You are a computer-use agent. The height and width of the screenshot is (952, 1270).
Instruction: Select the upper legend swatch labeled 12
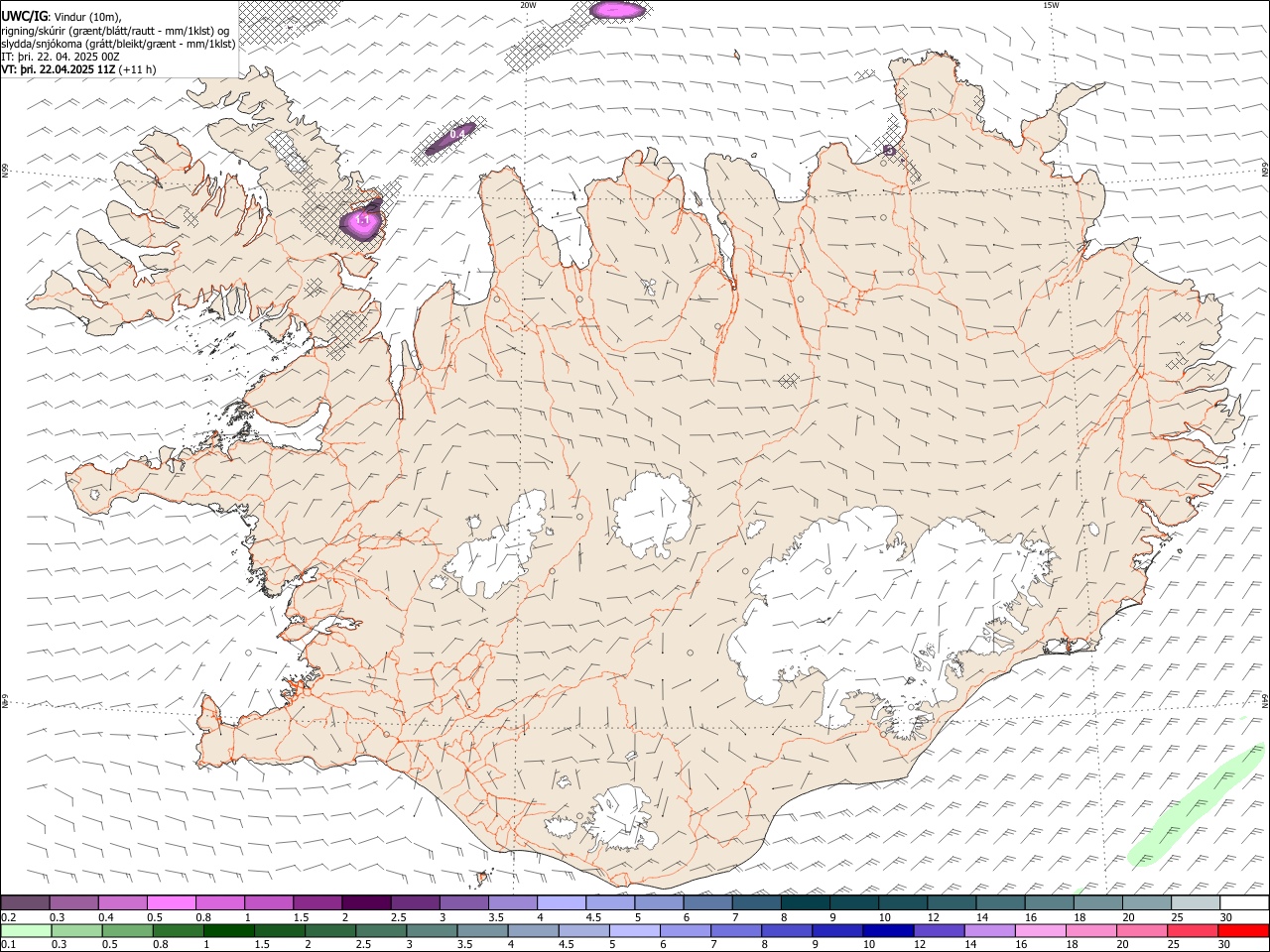pyautogui.click(x=951, y=902)
